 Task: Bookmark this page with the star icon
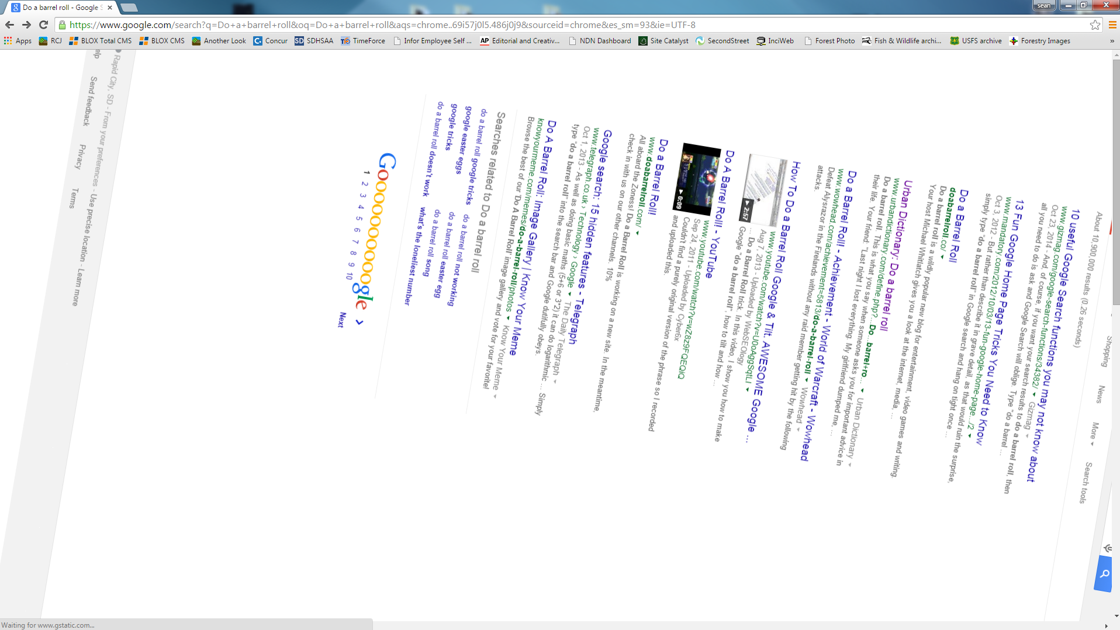pyautogui.click(x=1095, y=25)
